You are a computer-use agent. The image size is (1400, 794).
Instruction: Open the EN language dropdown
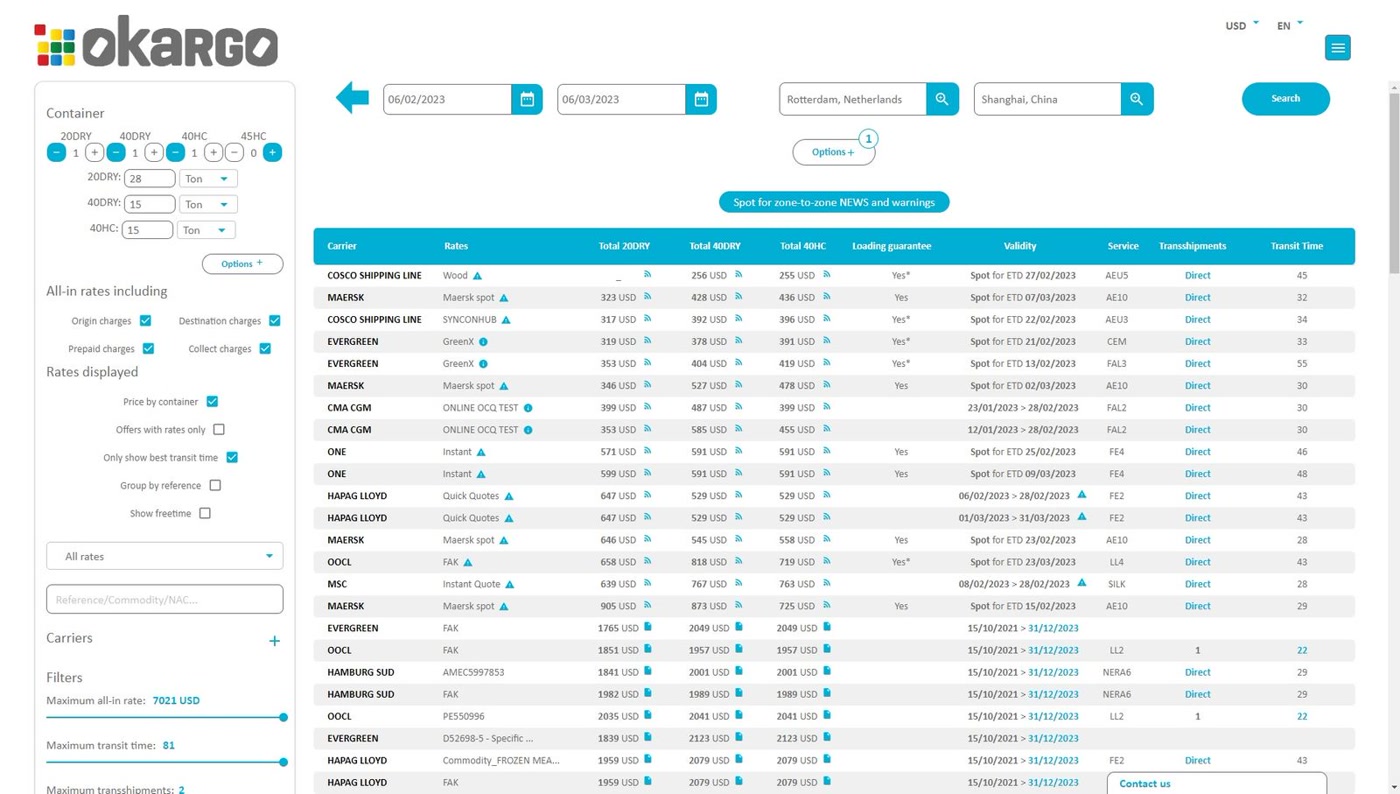click(x=1290, y=25)
